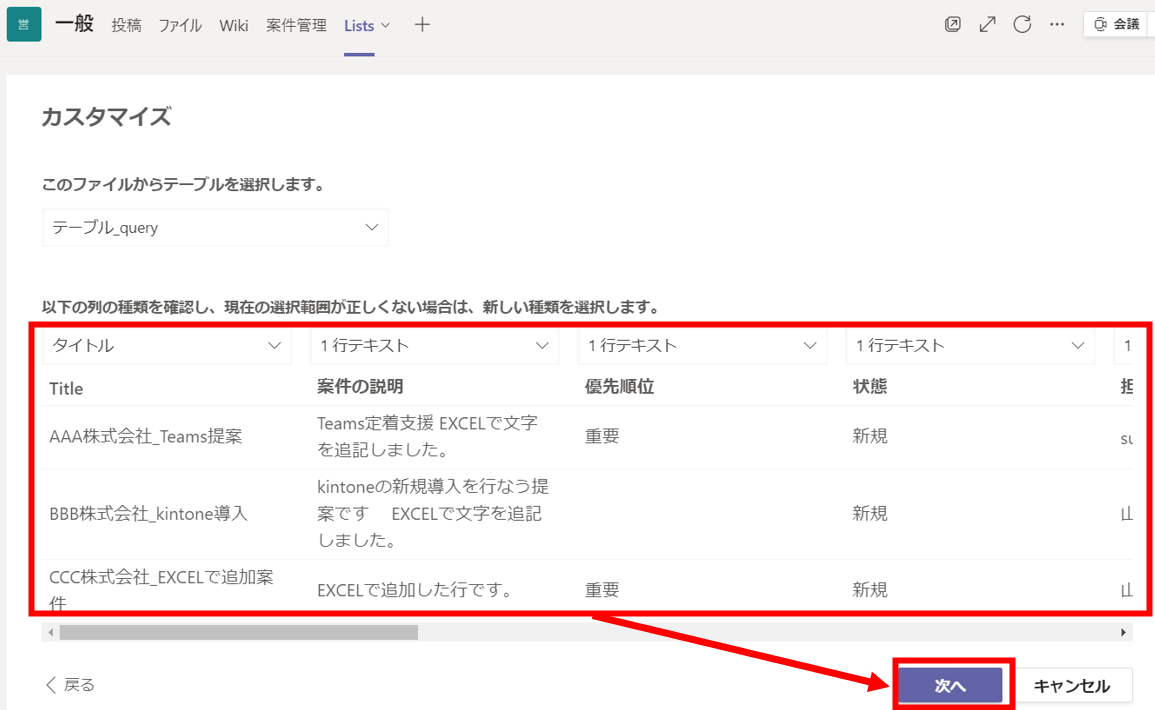Click the horizontal table scrollbar
Screen dimensions: 1155x710
(x=240, y=631)
